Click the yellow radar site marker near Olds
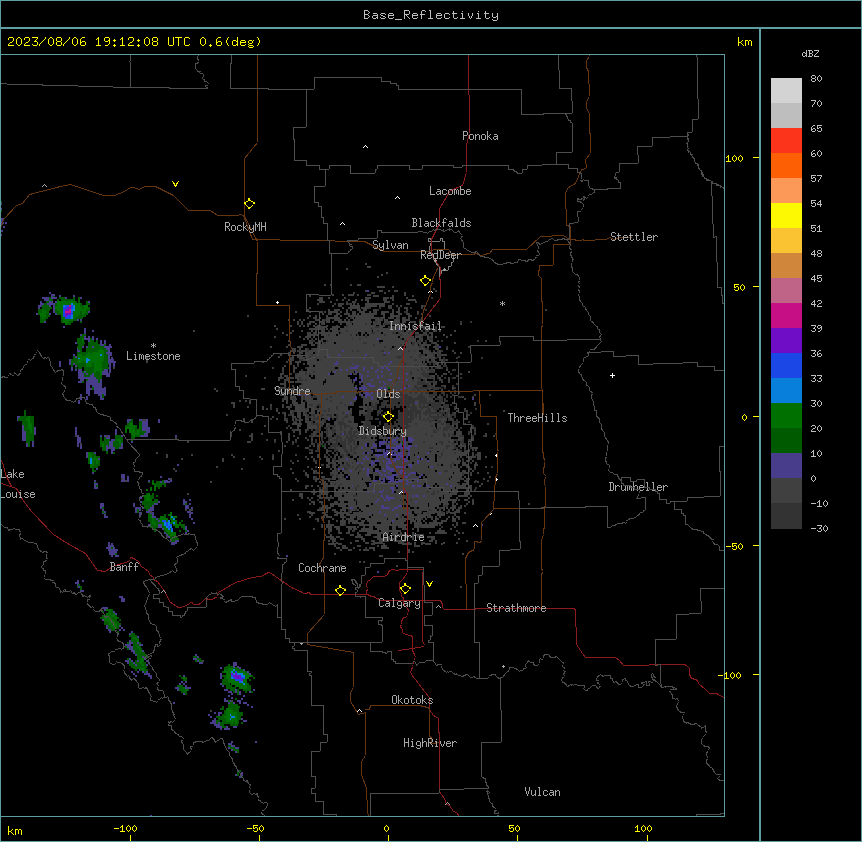The height and width of the screenshot is (842, 862). point(388,416)
